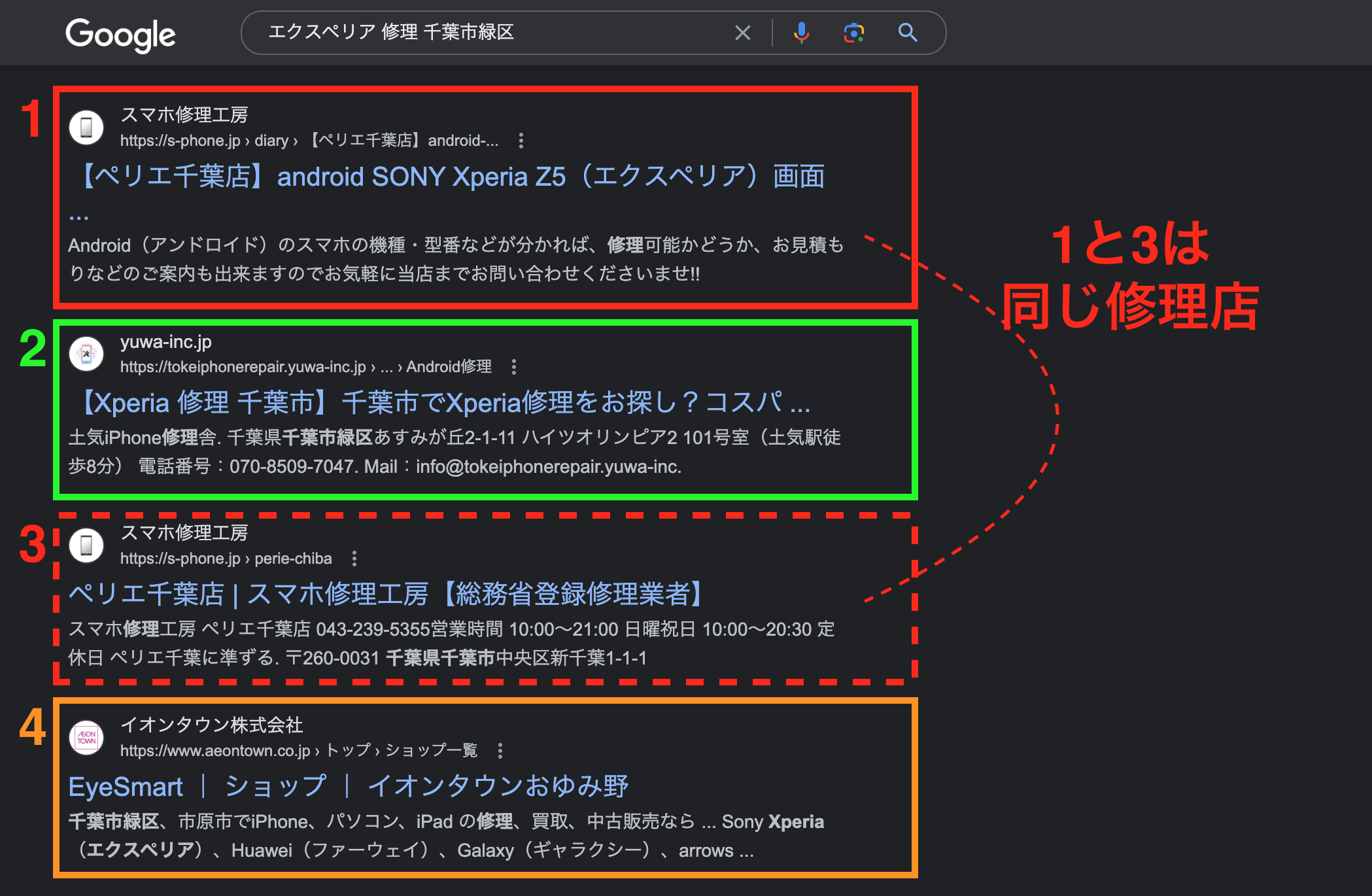The image size is (1372, 896).
Task: Click the Google logo
Action: tap(120, 34)
